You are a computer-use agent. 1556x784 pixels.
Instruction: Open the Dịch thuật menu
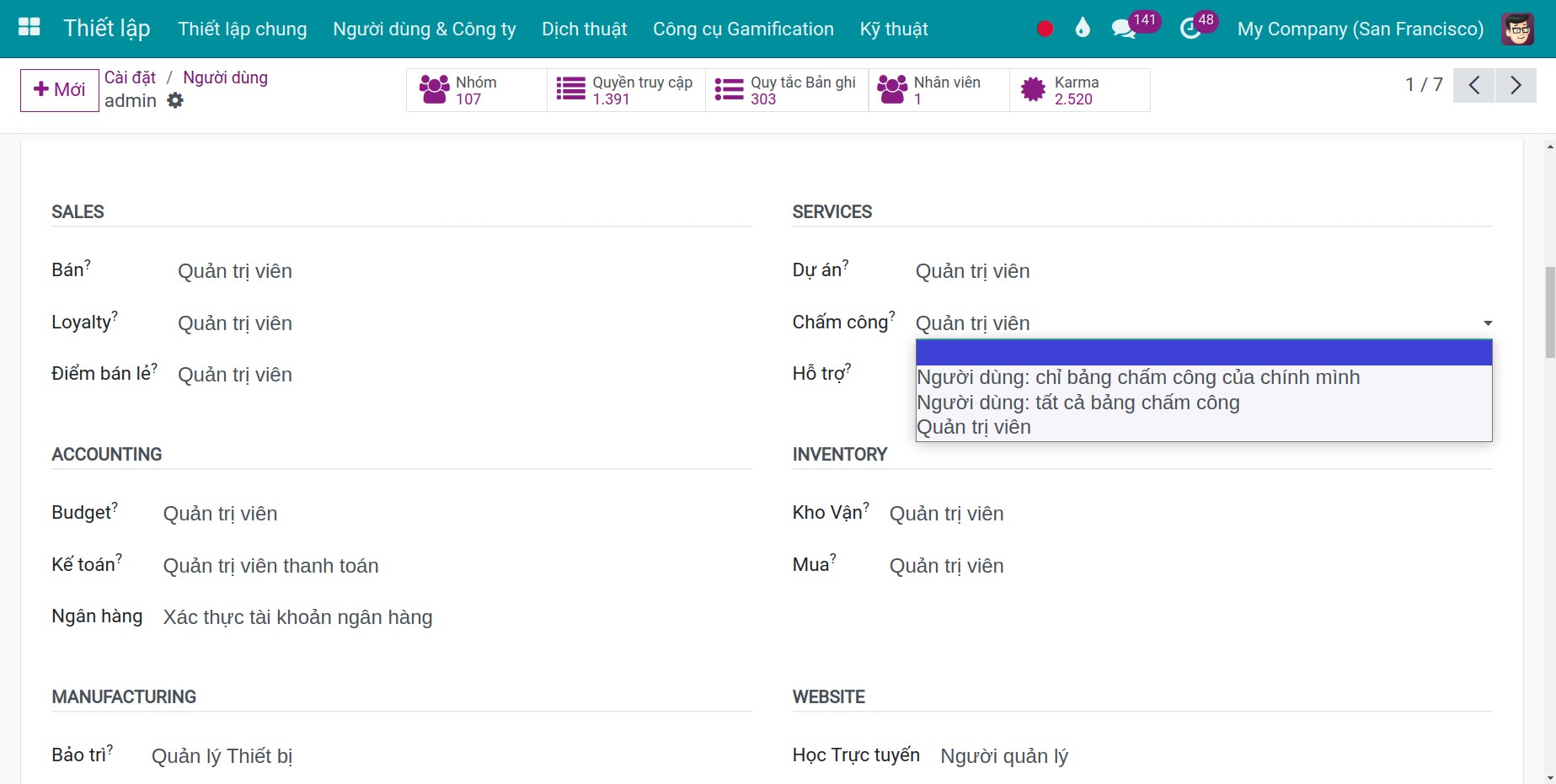tap(585, 29)
